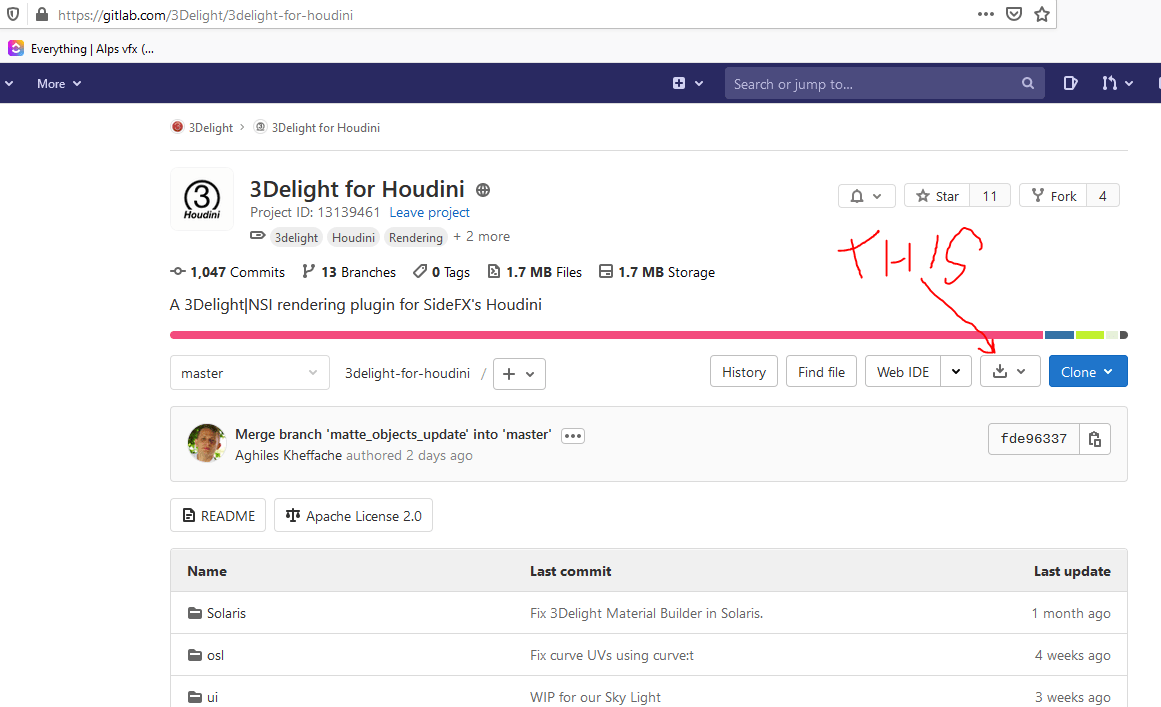Image resolution: width=1161 pixels, height=707 pixels.
Task: Open the More menu in navbar
Action: (x=59, y=83)
